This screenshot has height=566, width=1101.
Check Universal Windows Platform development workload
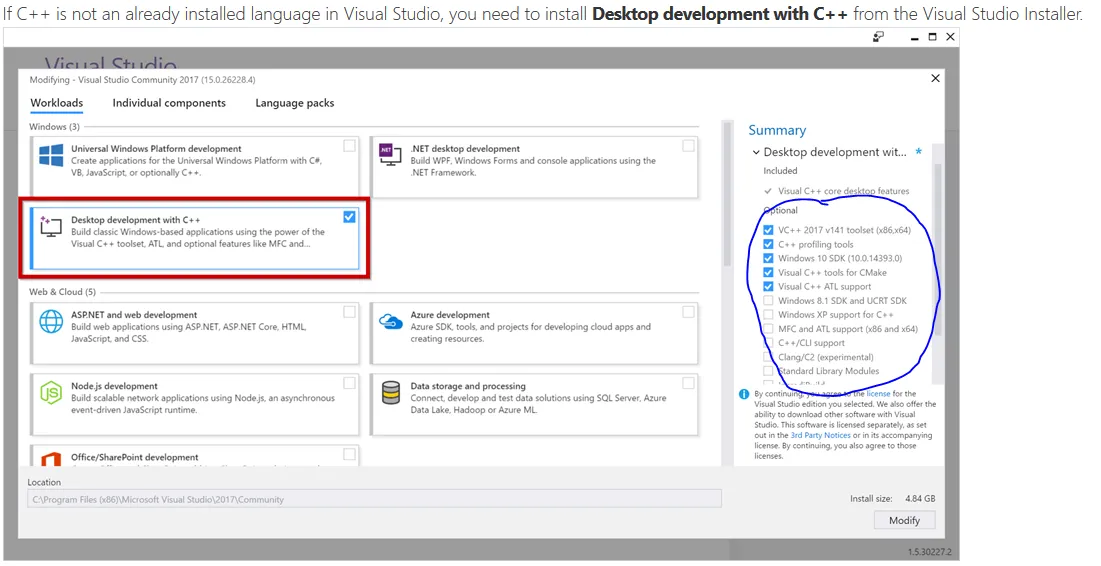point(349,146)
